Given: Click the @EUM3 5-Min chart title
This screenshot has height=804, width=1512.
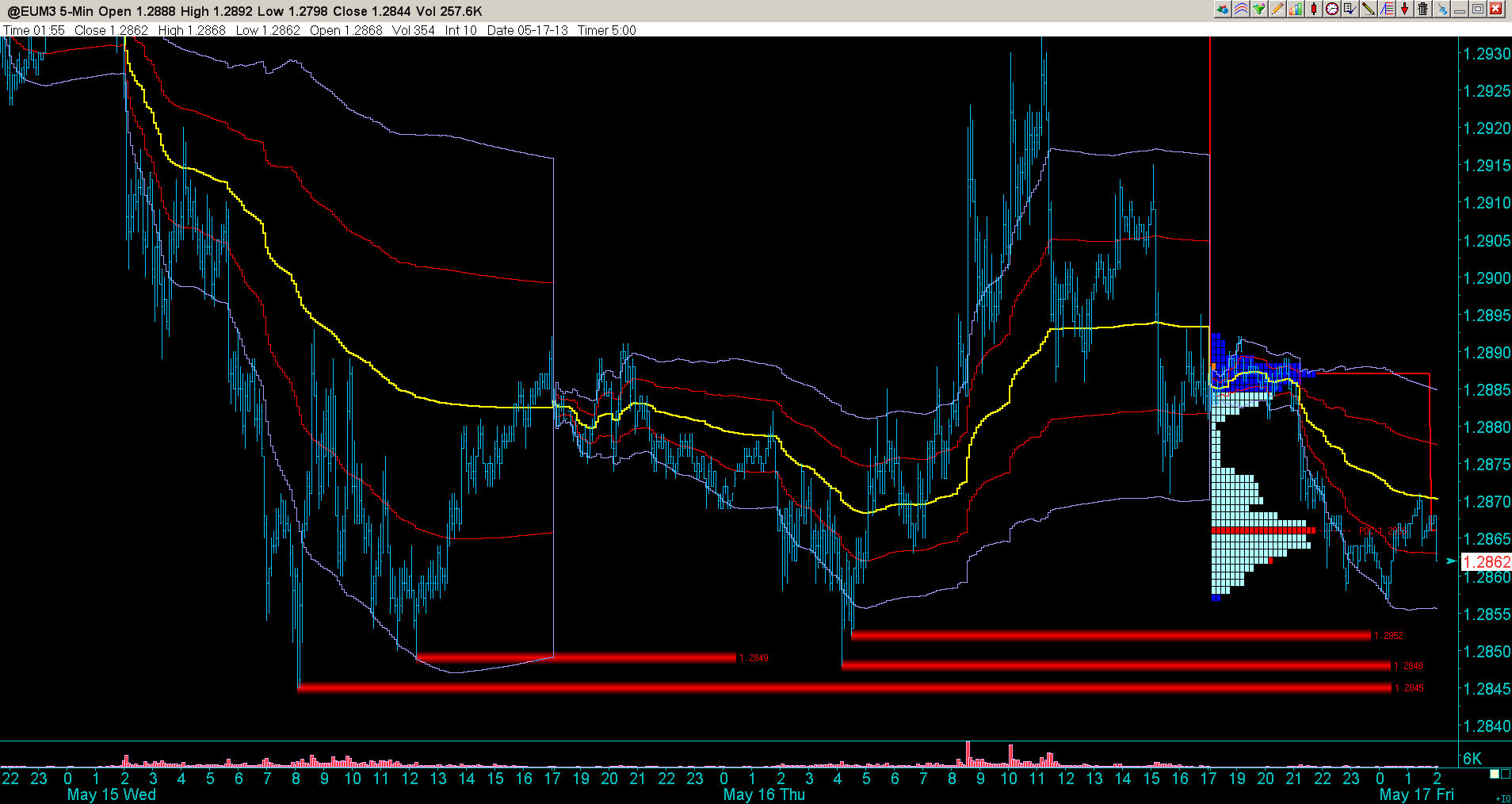Looking at the screenshot, I should coord(50,11).
